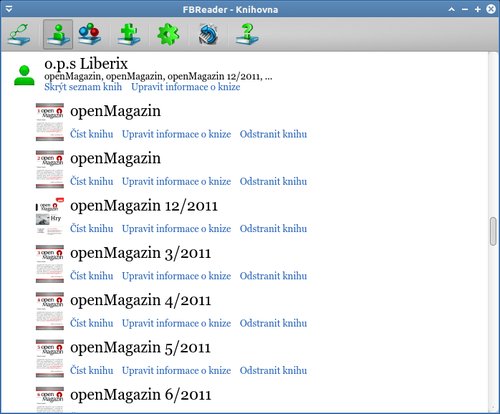Open the window menu arrow in title bar
The width and height of the screenshot is (500, 414).
pos(9,9)
